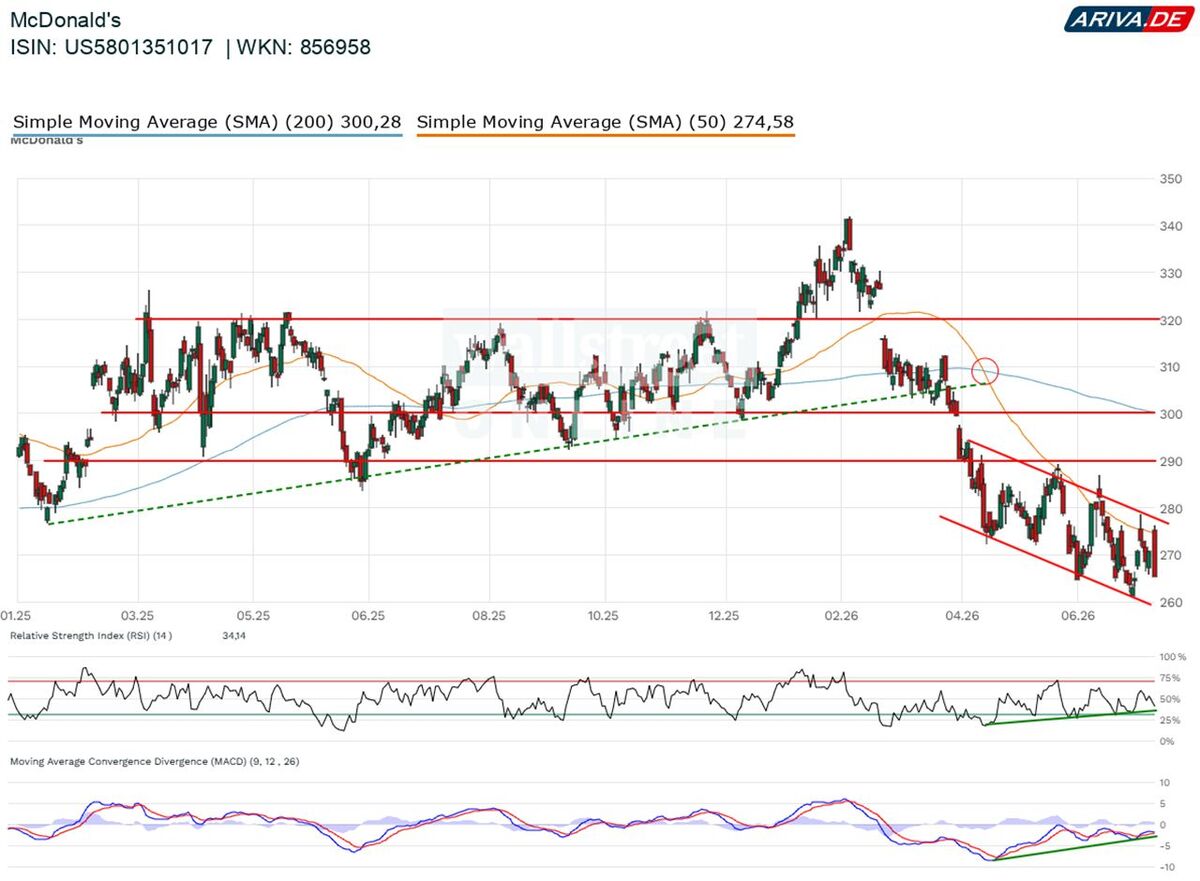
Task: Click the MACD (9, 12, 26) indicator label
Action: pyautogui.click(x=155, y=762)
